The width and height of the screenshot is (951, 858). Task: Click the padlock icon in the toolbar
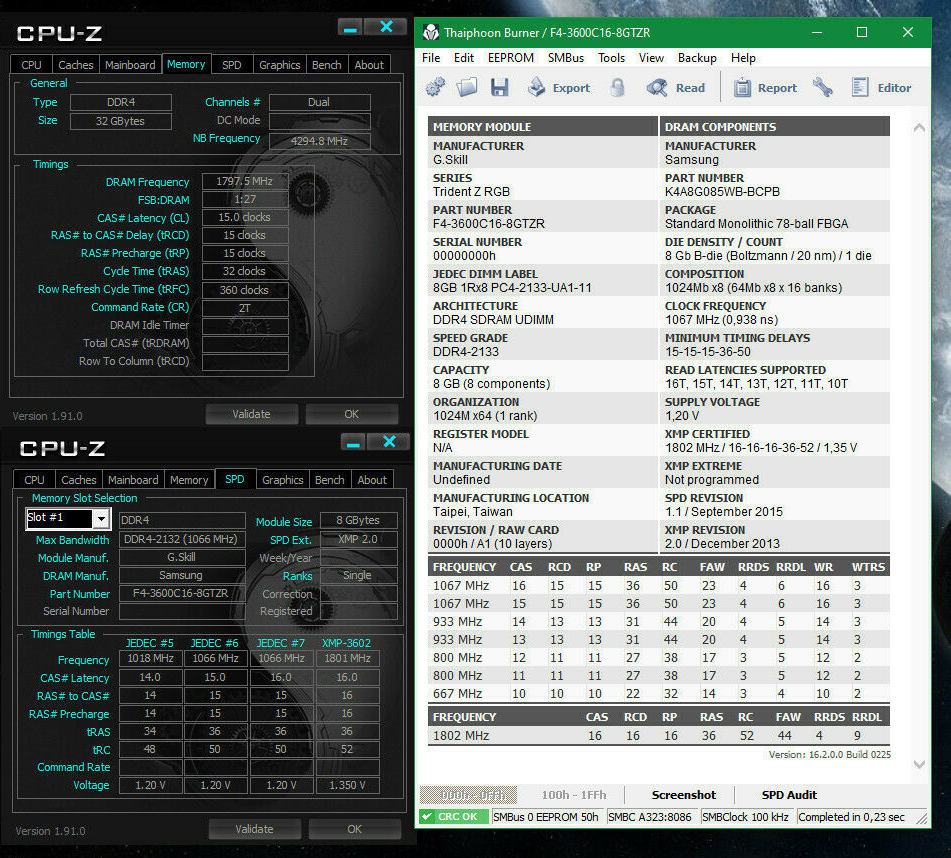[617, 87]
